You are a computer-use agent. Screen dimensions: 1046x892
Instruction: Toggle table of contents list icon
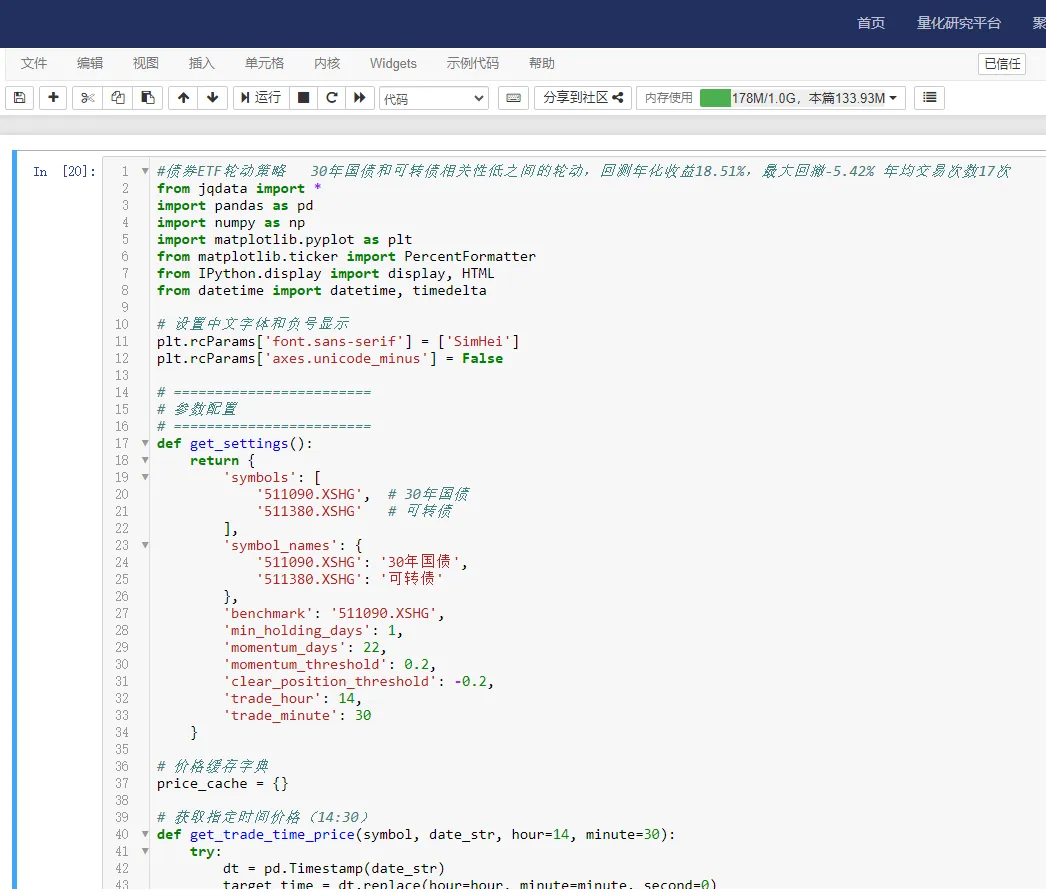click(929, 98)
